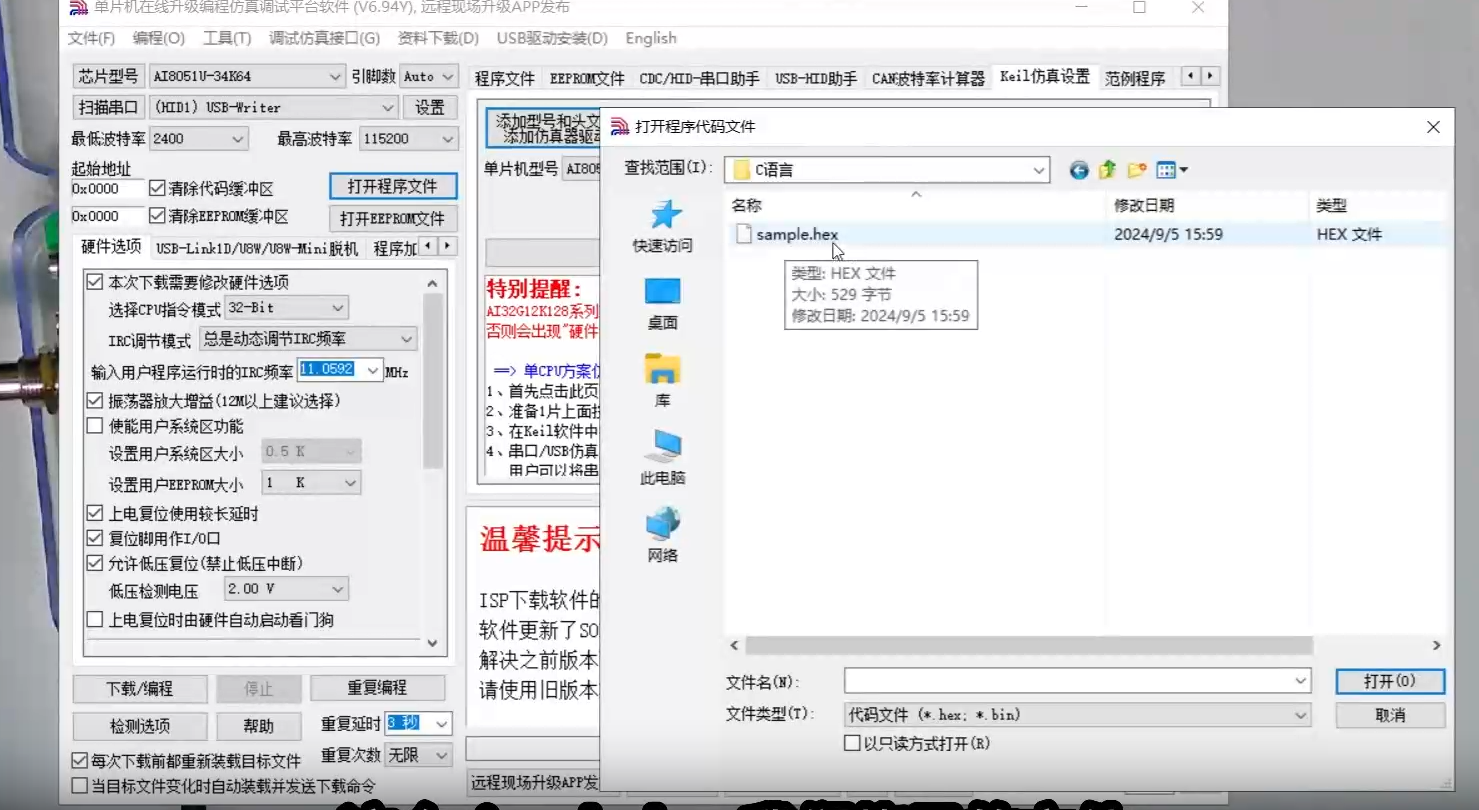Toggle 复位脚用作I/O口 checkbox
The image size is (1479, 810).
(95, 538)
